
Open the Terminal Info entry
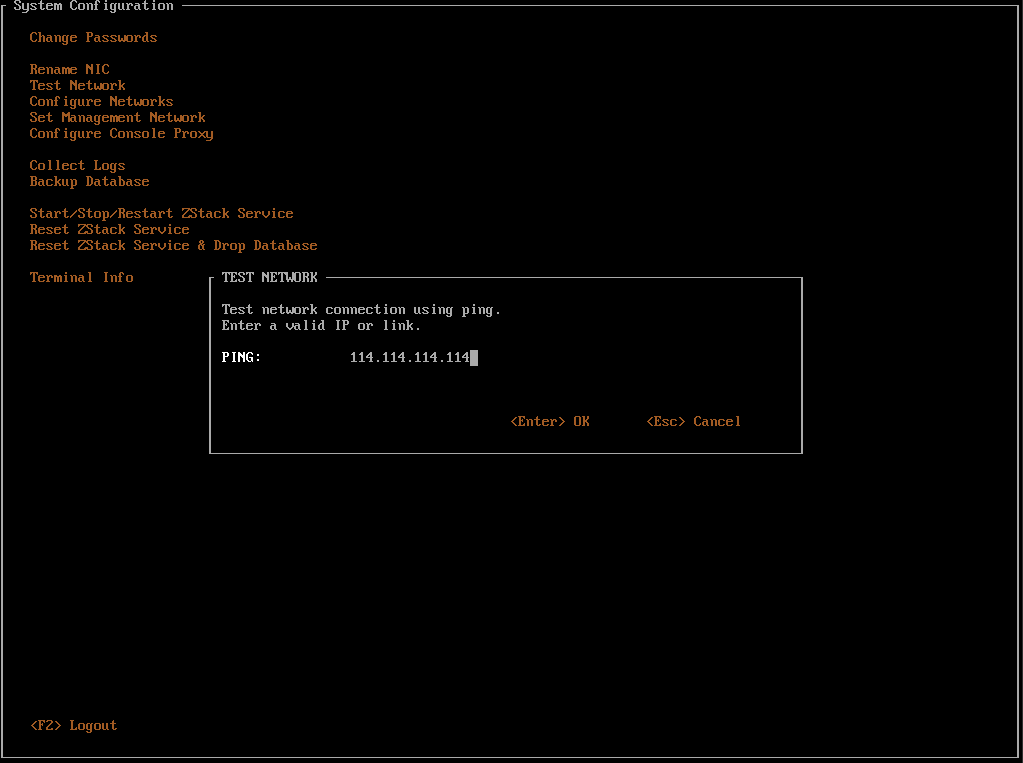point(81,278)
